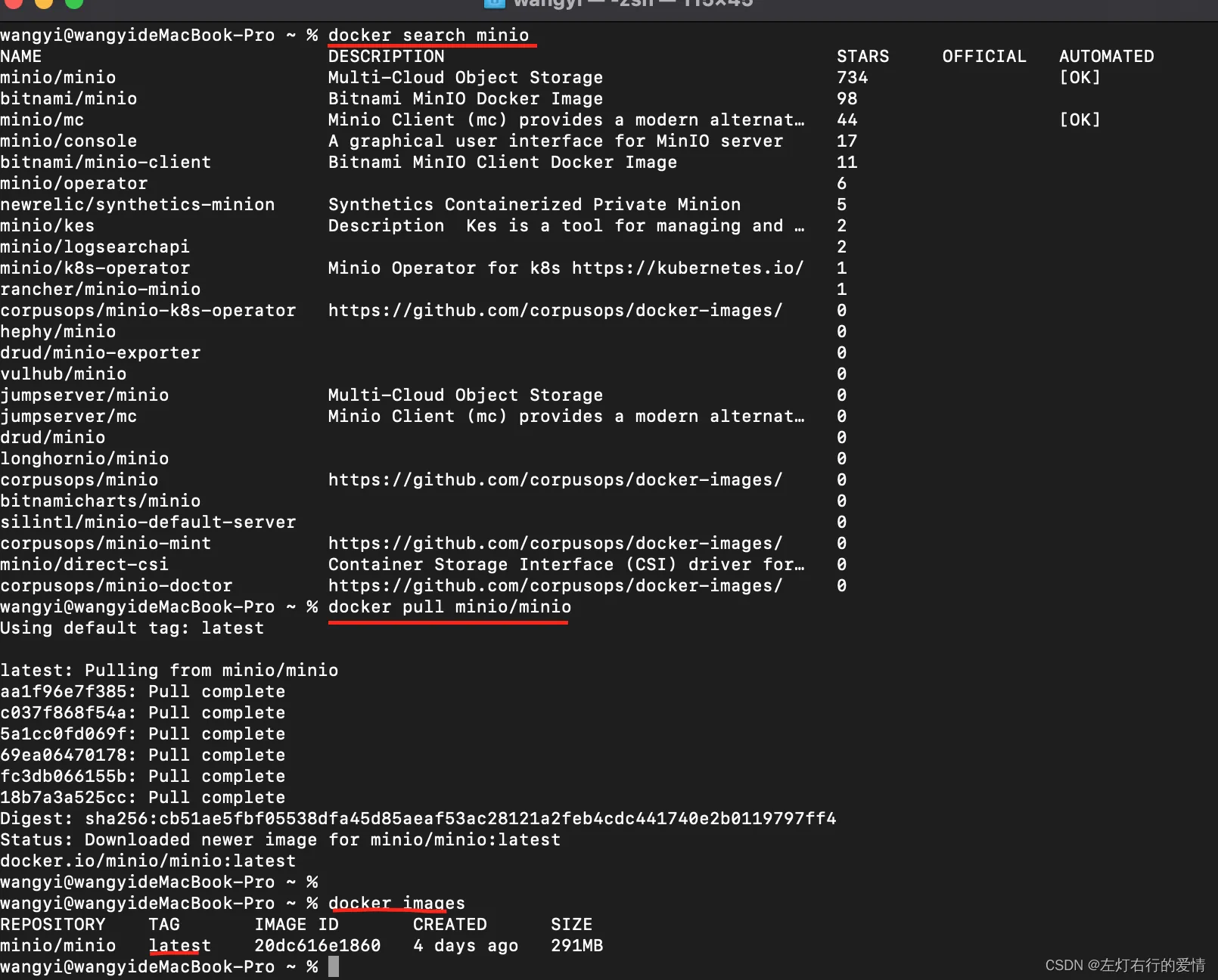Click the "corpusops/minio-mint" result name

(x=106, y=543)
